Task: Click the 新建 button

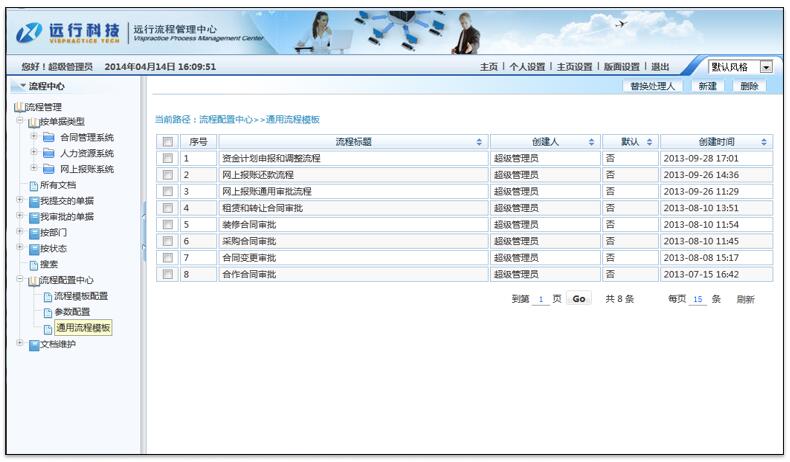Action: point(707,86)
